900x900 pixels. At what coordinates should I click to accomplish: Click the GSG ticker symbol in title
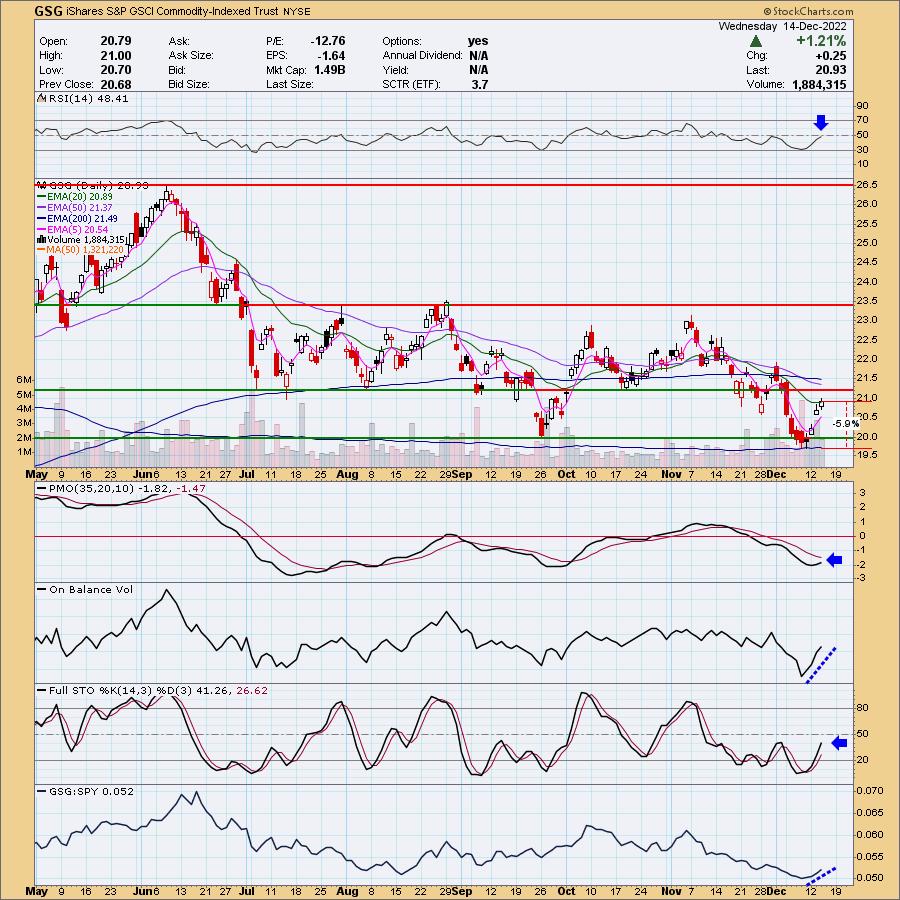[49, 11]
